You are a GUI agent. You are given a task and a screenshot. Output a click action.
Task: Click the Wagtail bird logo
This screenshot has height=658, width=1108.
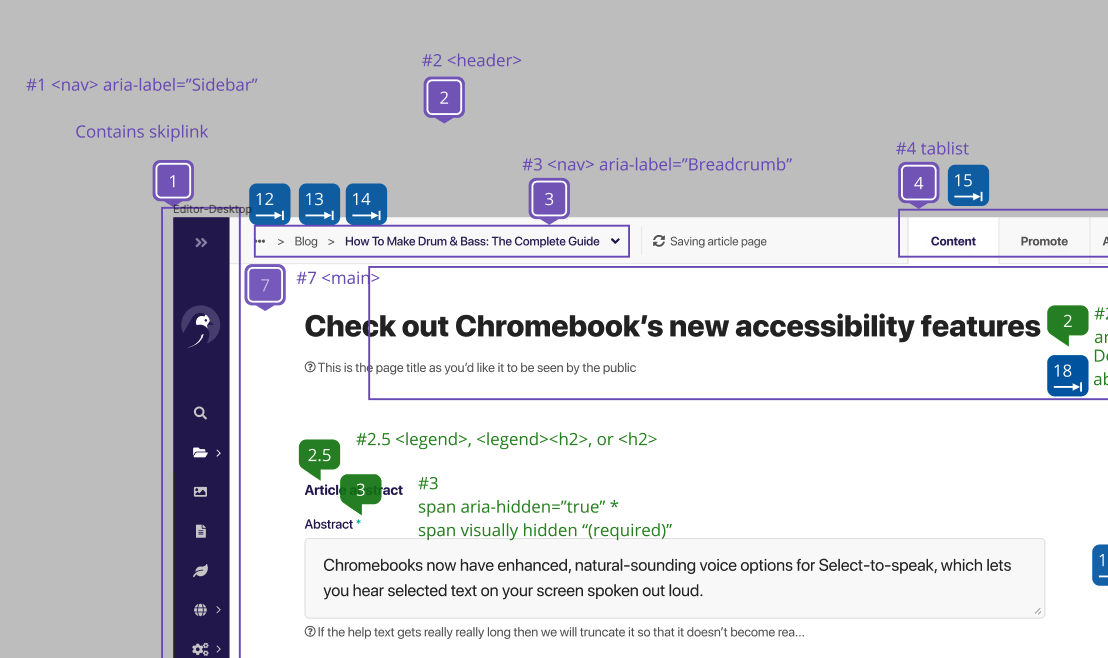coord(201,326)
